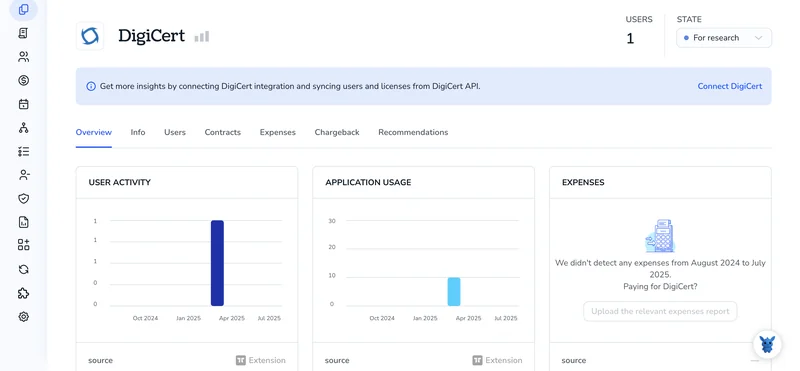
Task: Switch to the Recommendations tab
Action: tap(413, 132)
